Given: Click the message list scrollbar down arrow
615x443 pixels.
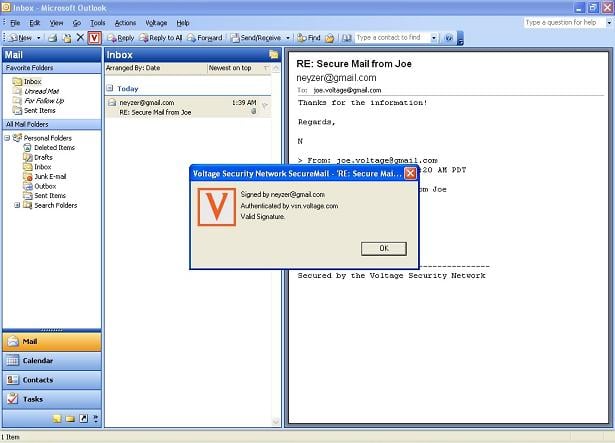Looking at the screenshot, I should (x=276, y=422).
